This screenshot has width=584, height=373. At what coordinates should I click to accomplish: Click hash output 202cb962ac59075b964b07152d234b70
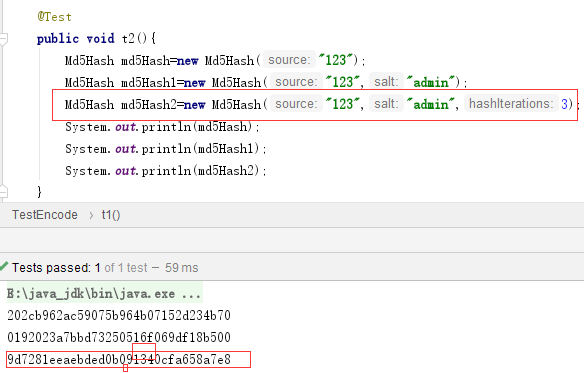point(119,315)
